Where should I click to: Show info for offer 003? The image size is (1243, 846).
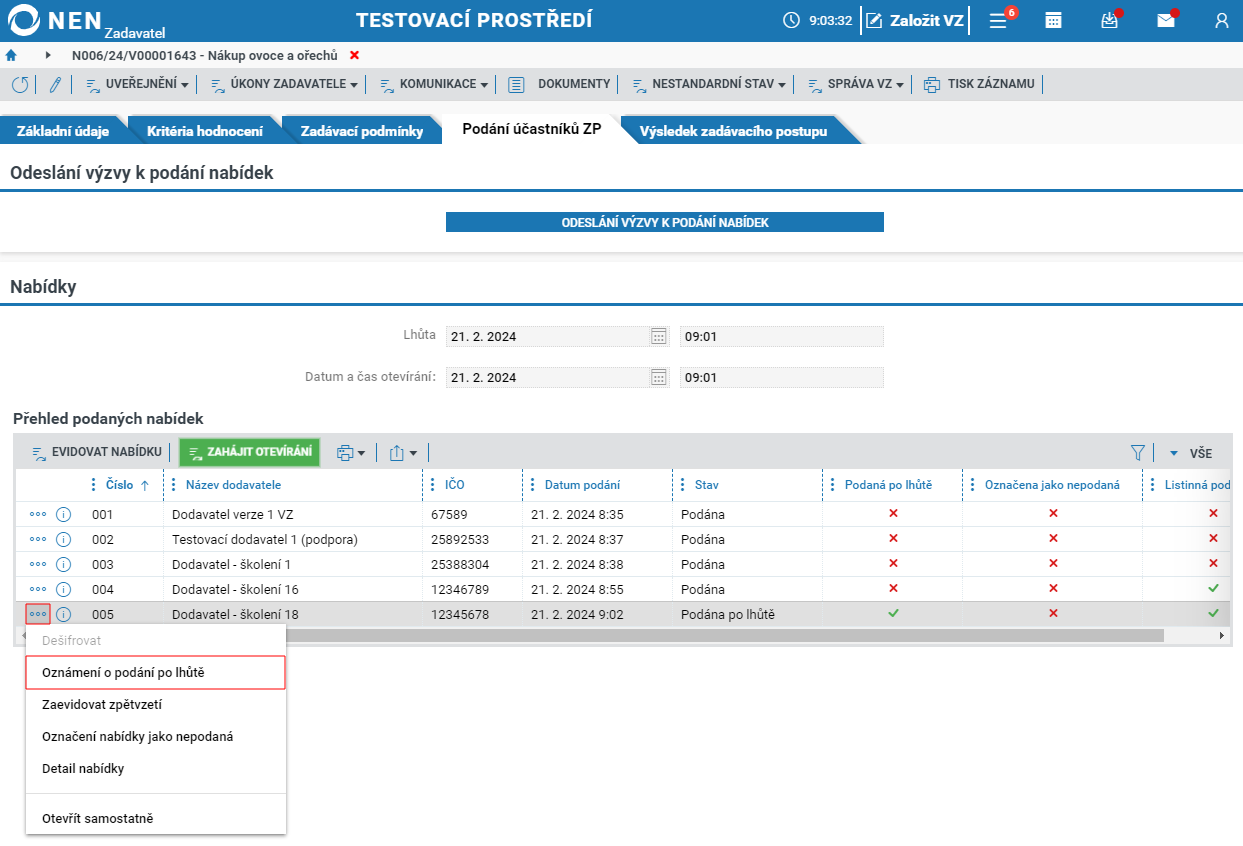tap(64, 564)
